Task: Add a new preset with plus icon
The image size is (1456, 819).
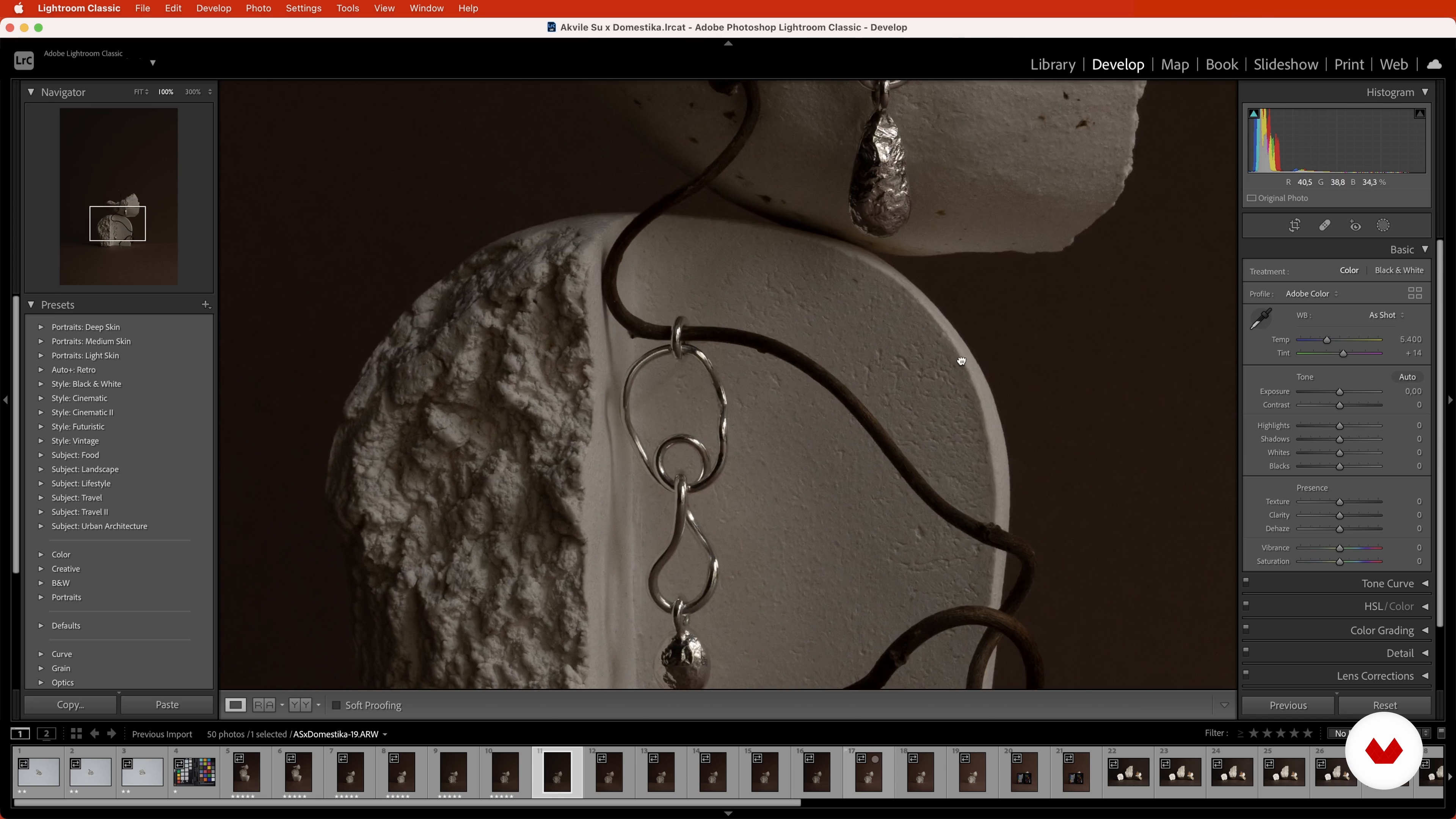Action: pyautogui.click(x=206, y=304)
